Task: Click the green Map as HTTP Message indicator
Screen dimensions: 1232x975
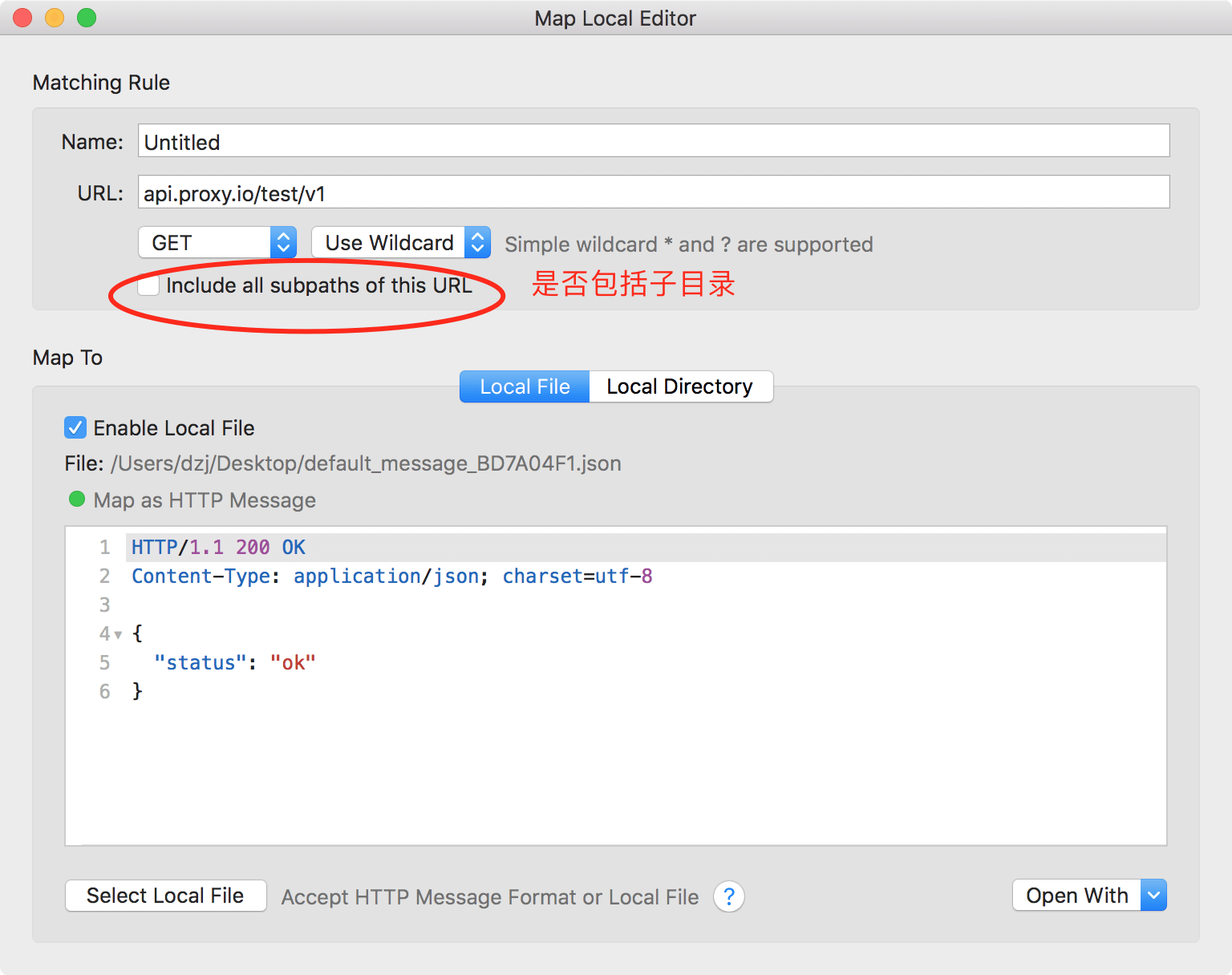Action: [77, 499]
